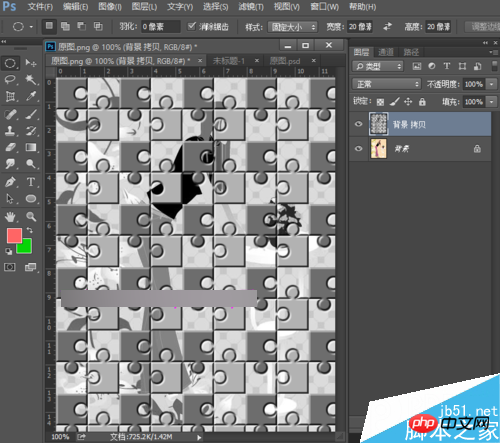Image resolution: width=500 pixels, height=443 pixels.
Task: Open the opacity 不透明度 slider arrow
Action: point(492,84)
